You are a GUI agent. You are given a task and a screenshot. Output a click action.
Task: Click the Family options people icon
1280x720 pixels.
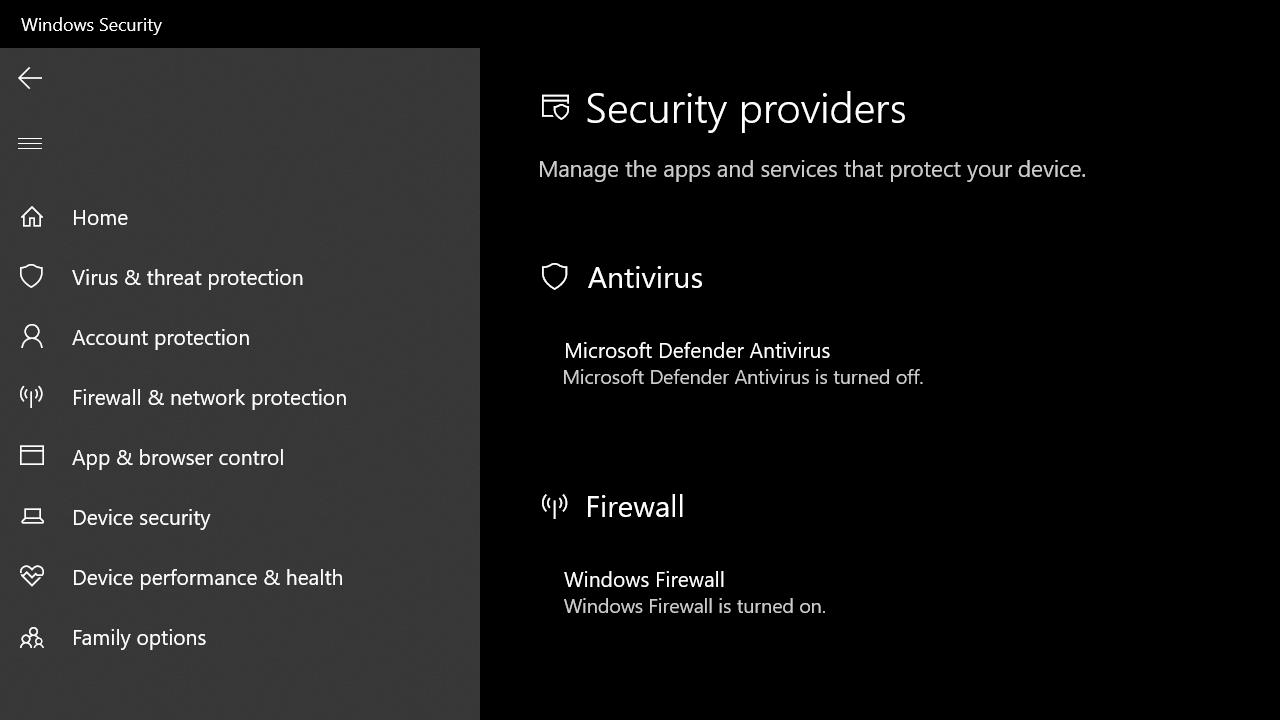click(x=32, y=637)
